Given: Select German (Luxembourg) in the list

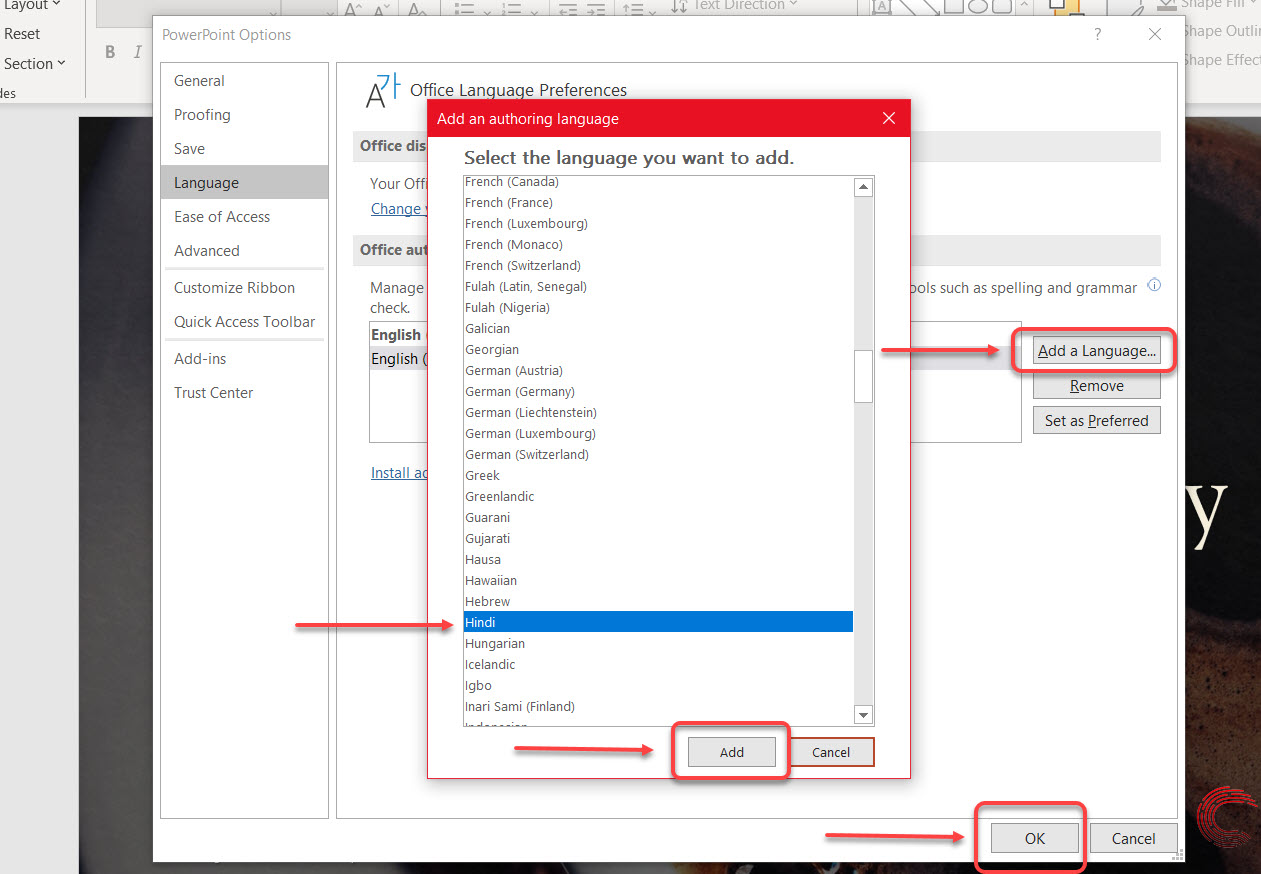Looking at the screenshot, I should (x=658, y=433).
